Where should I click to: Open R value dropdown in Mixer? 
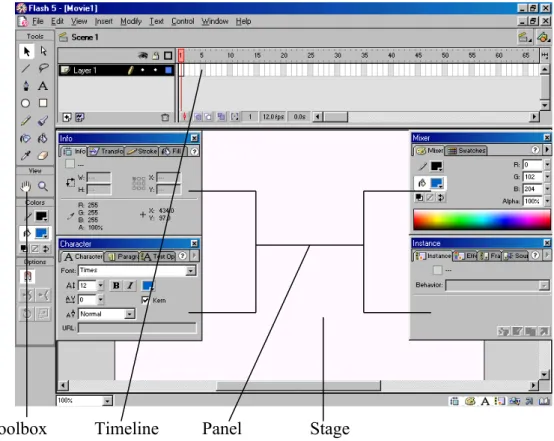(x=547, y=165)
